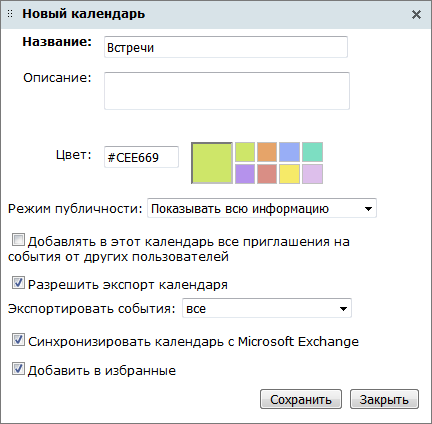Uncheck Добавить в избранные

[18, 369]
